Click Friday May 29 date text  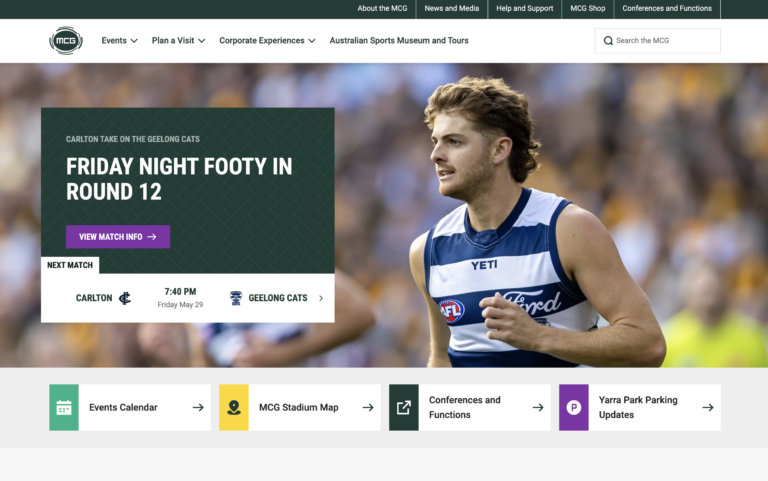pos(180,305)
